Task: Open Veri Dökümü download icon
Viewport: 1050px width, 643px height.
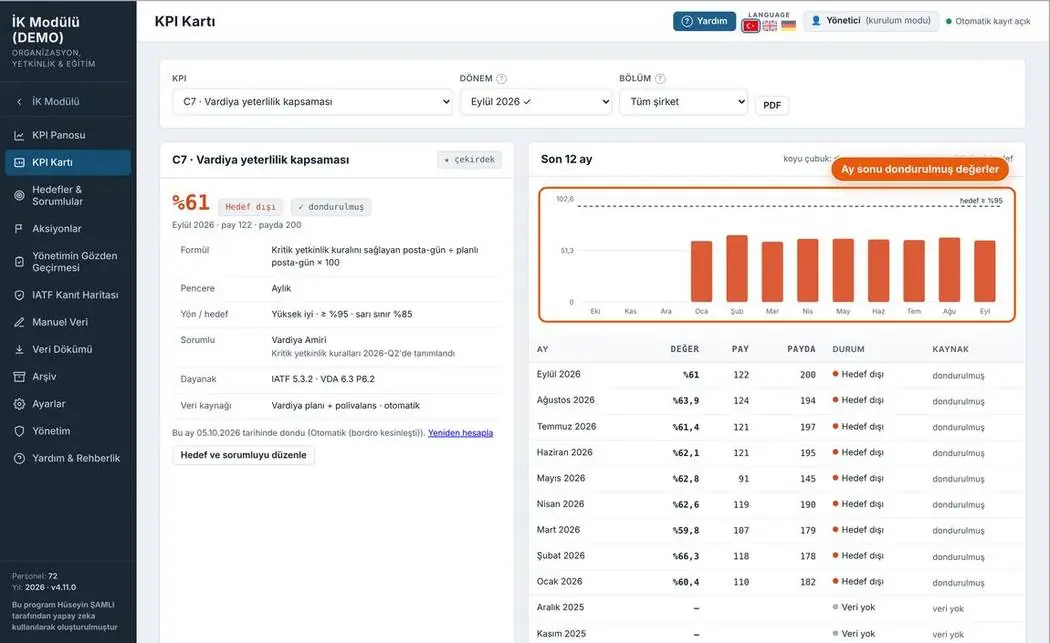Action: coord(19,350)
